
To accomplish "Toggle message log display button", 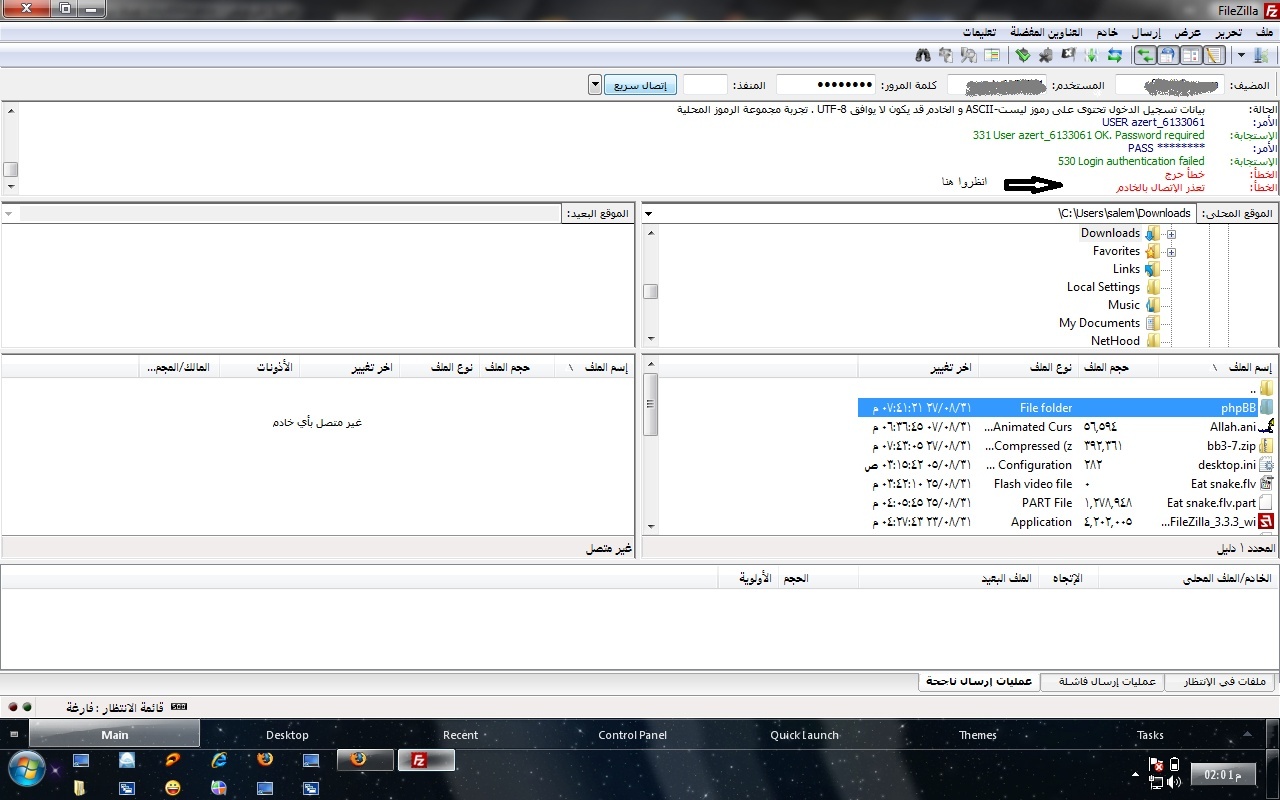I will (1214, 56).
